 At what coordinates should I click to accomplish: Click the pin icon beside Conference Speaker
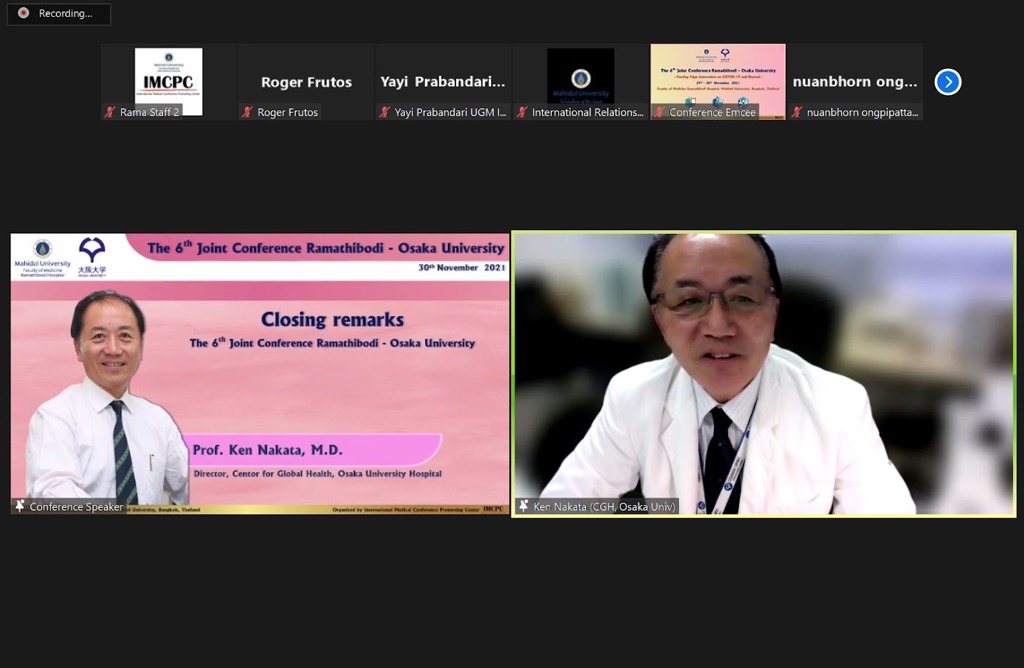[x=20, y=507]
